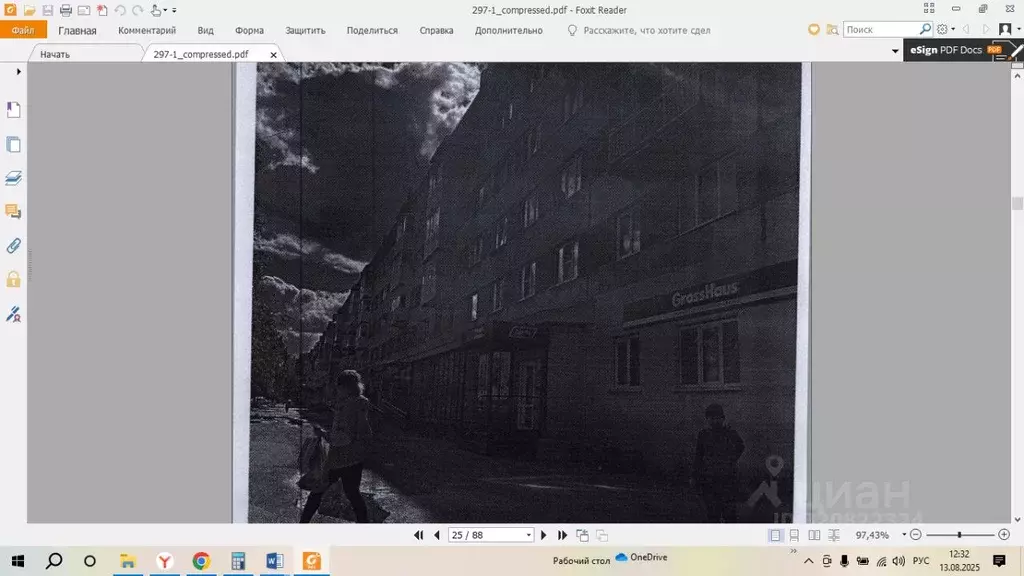Click into the Поиск search field
The height and width of the screenshot is (576, 1024).
pyautogui.click(x=882, y=29)
